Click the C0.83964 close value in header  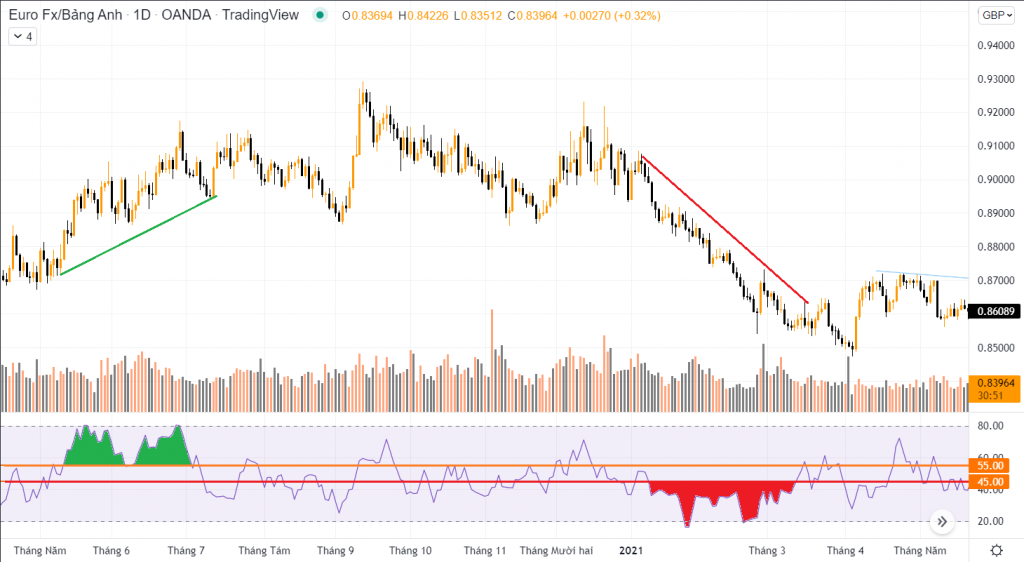532,16
